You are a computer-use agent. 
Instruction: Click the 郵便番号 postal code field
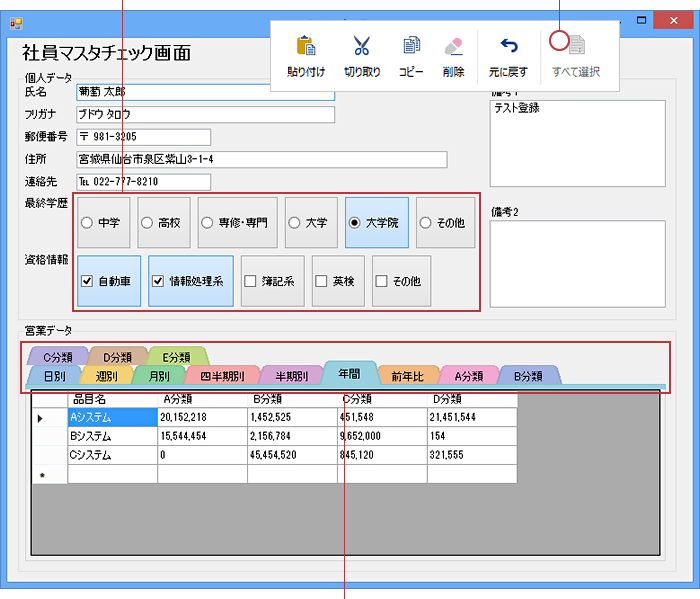point(143,137)
